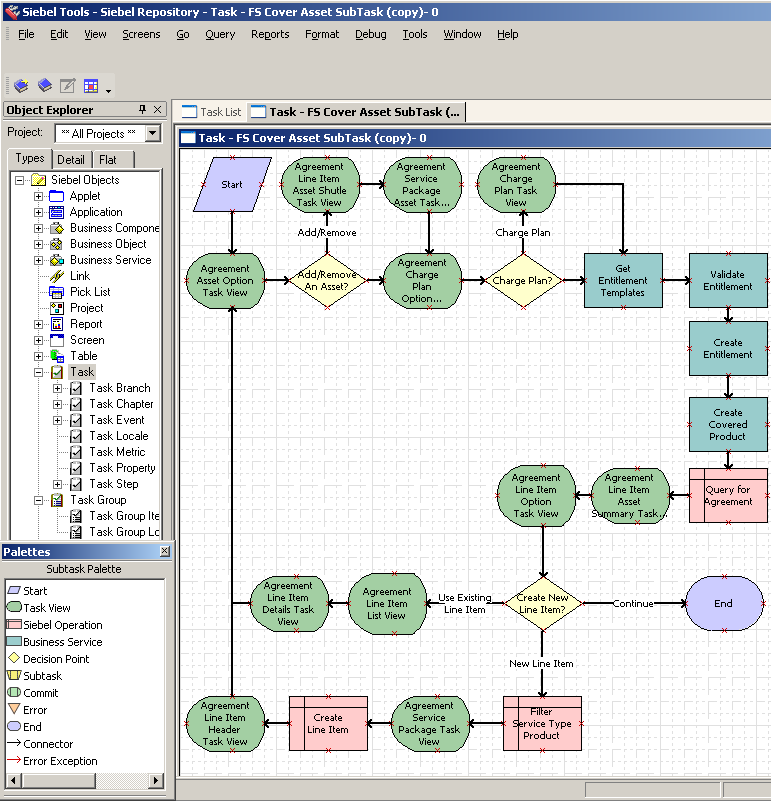The image size is (771, 801).
Task: Select the Create New Line Item? decision node
Action: 543,603
